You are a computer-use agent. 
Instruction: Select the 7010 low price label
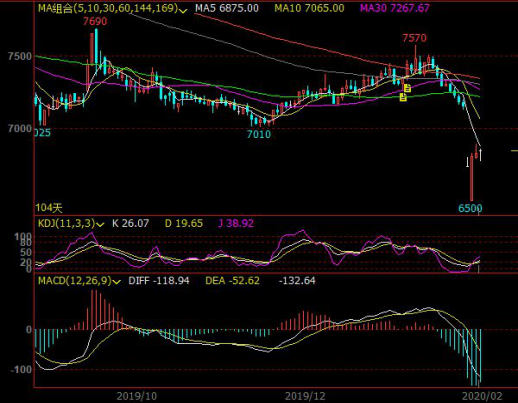tap(259, 134)
